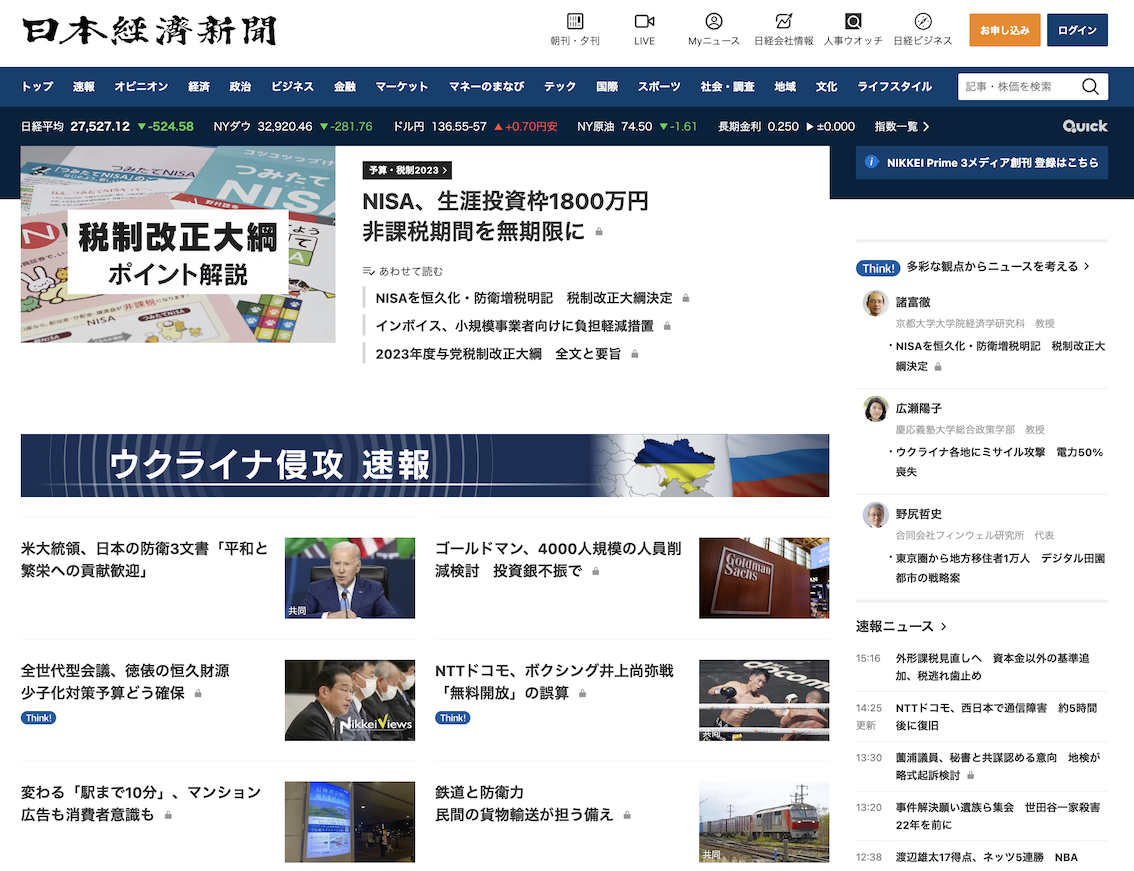Open 経済 navigation item
The image size is (1134, 871).
point(199,87)
